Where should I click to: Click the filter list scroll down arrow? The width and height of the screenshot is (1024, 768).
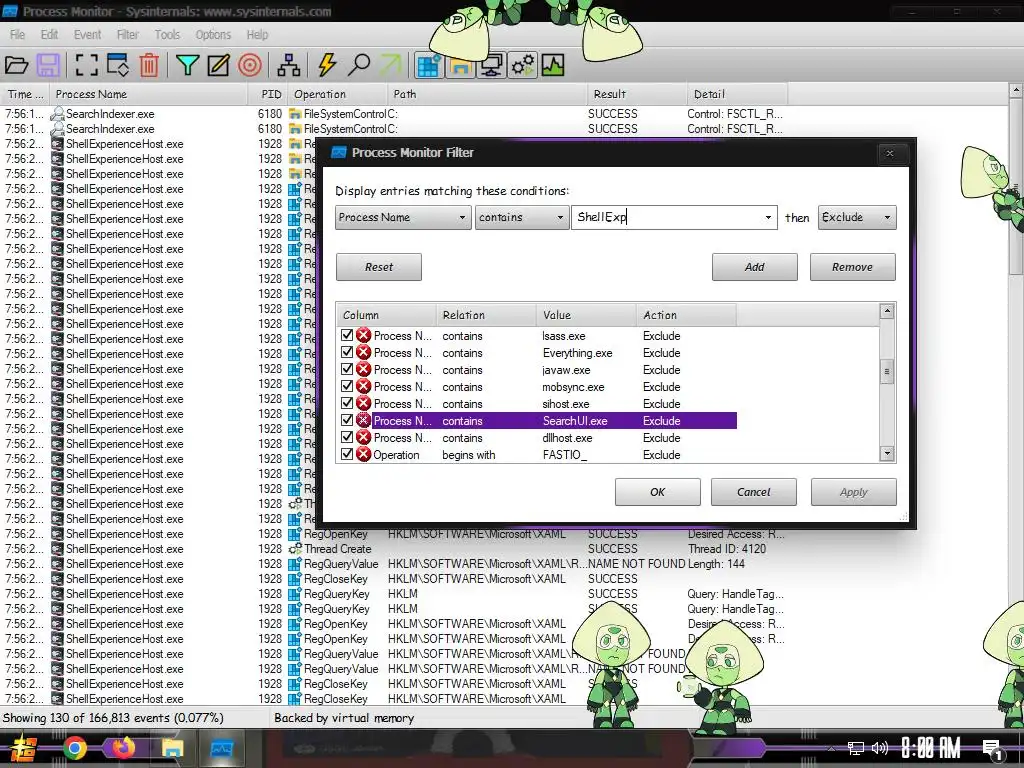pos(887,453)
